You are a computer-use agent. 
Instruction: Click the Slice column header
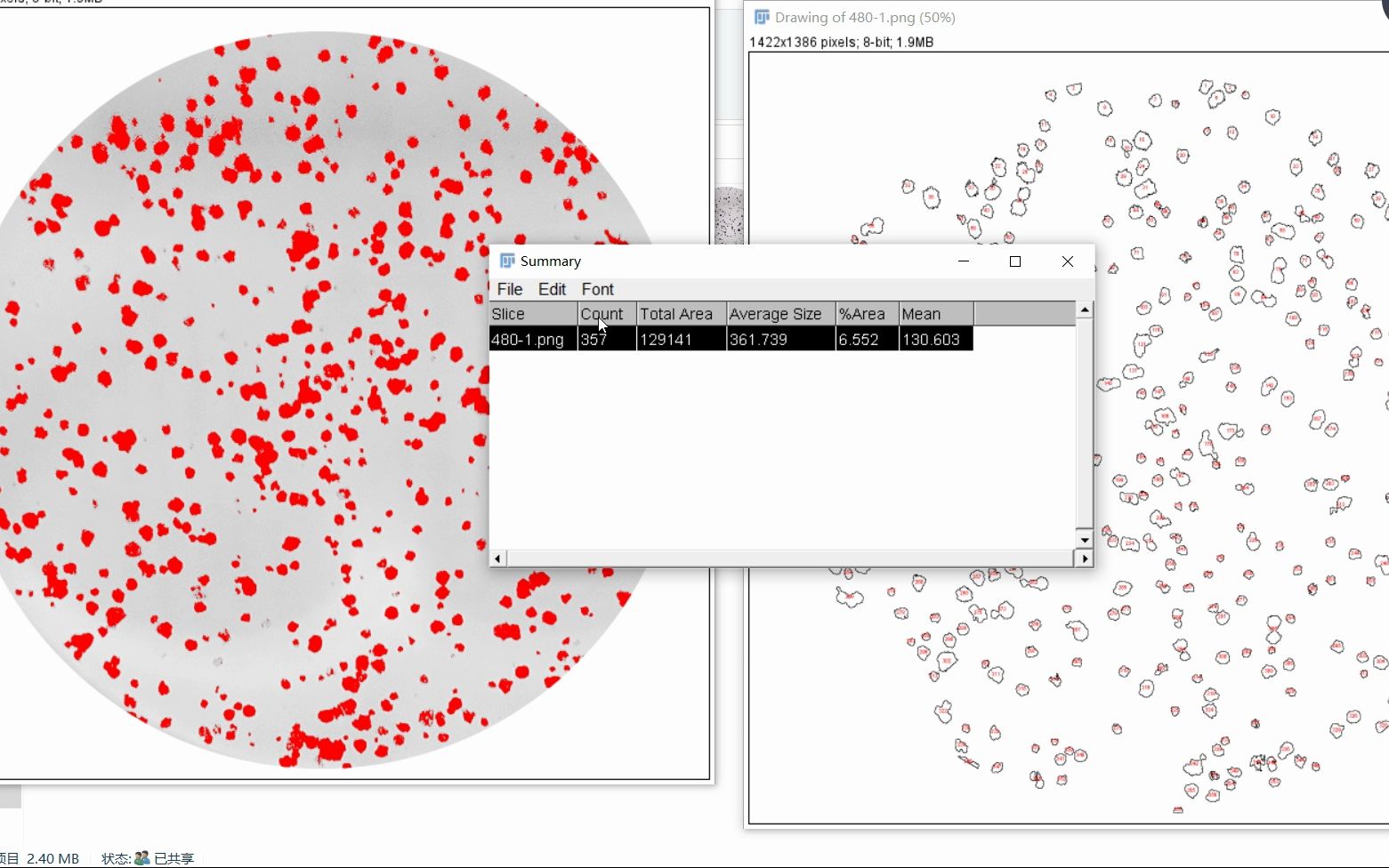coord(533,314)
